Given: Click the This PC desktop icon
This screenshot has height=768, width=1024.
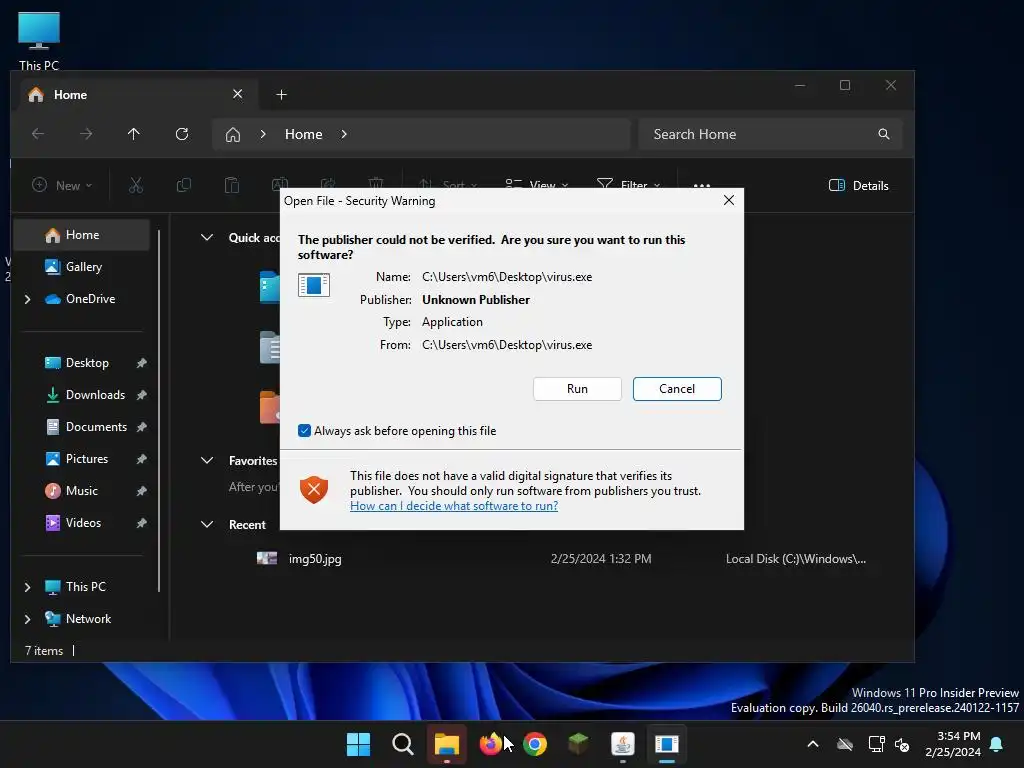Looking at the screenshot, I should tap(39, 40).
